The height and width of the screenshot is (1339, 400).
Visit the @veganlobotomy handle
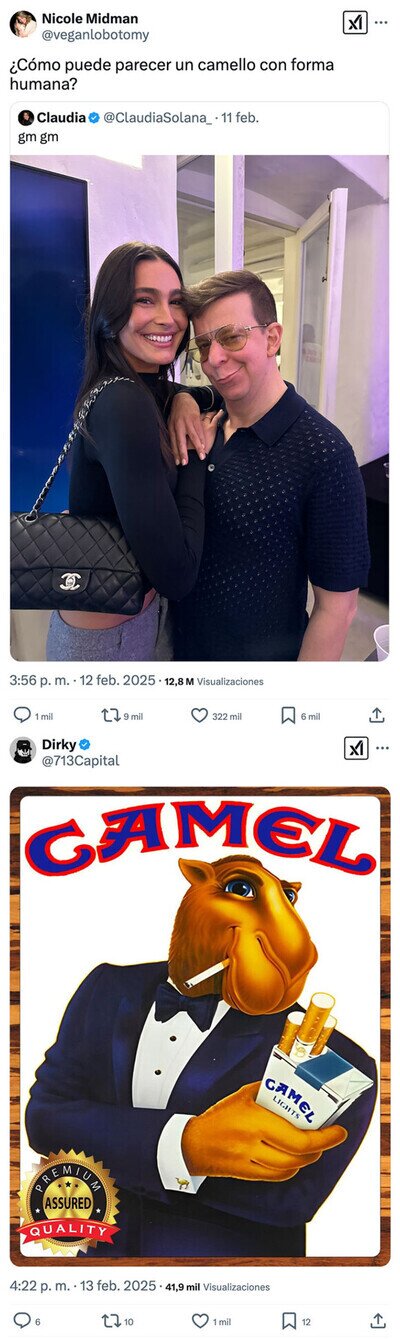pyautogui.click(x=95, y=35)
